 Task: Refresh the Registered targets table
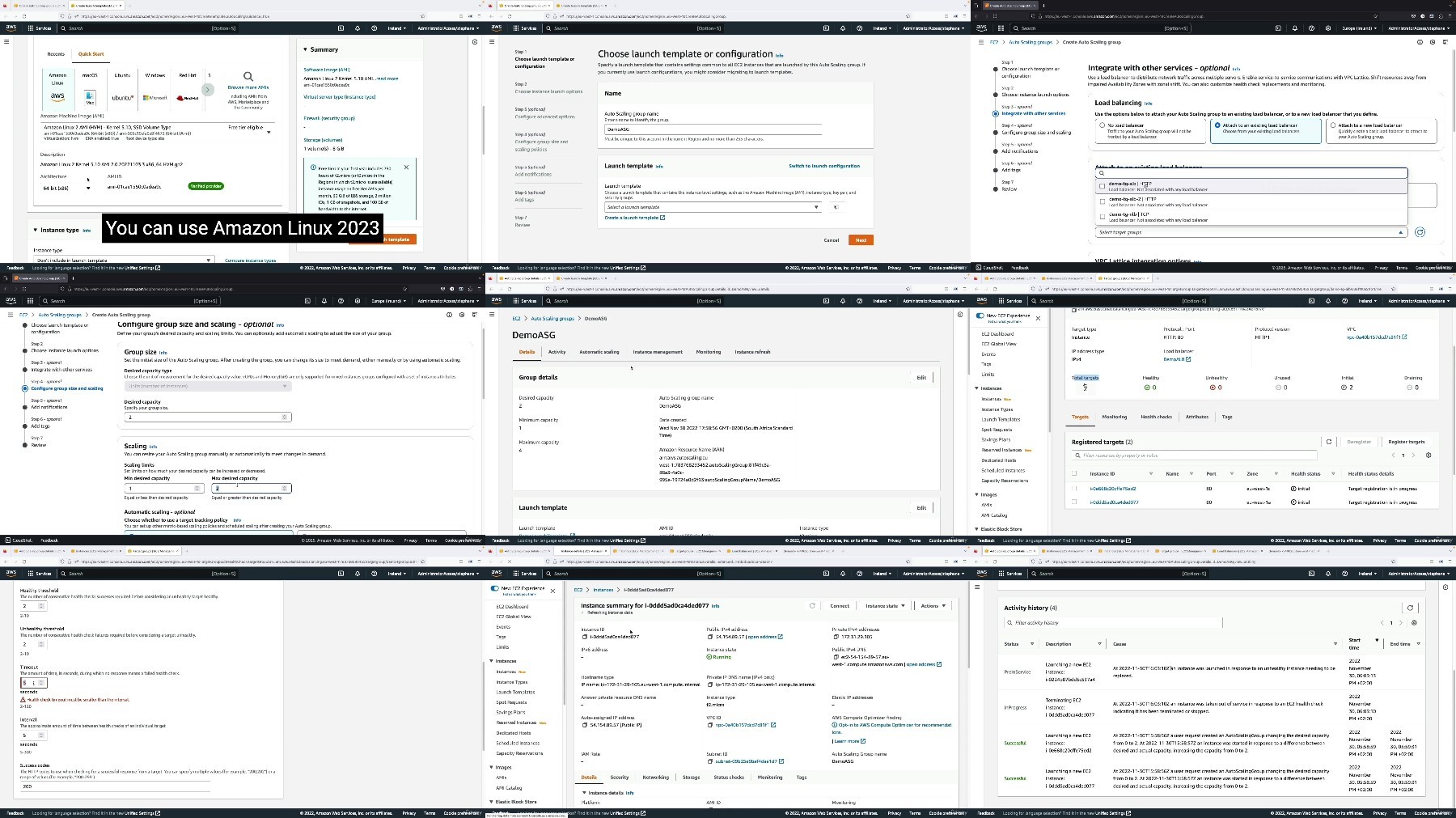click(x=1328, y=442)
